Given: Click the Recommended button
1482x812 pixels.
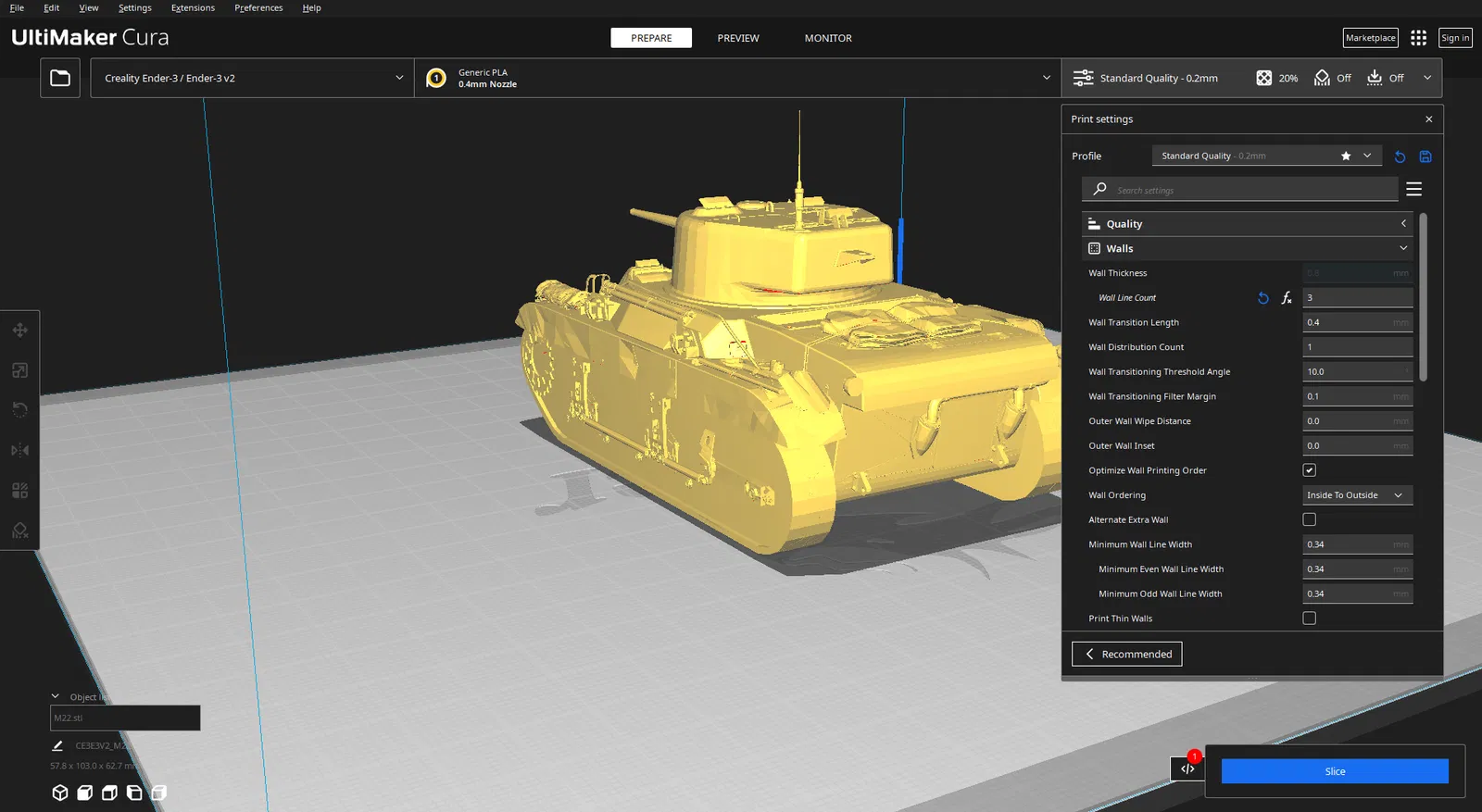Looking at the screenshot, I should tap(1127, 654).
